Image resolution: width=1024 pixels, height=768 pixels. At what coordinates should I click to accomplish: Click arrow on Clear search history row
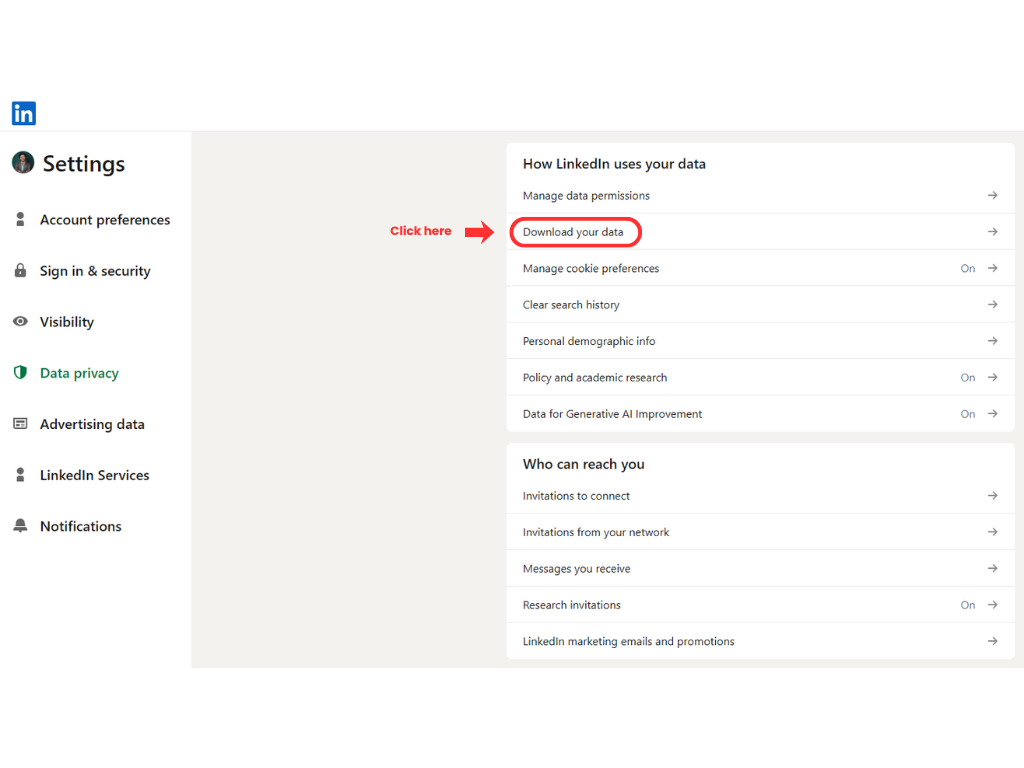(993, 304)
